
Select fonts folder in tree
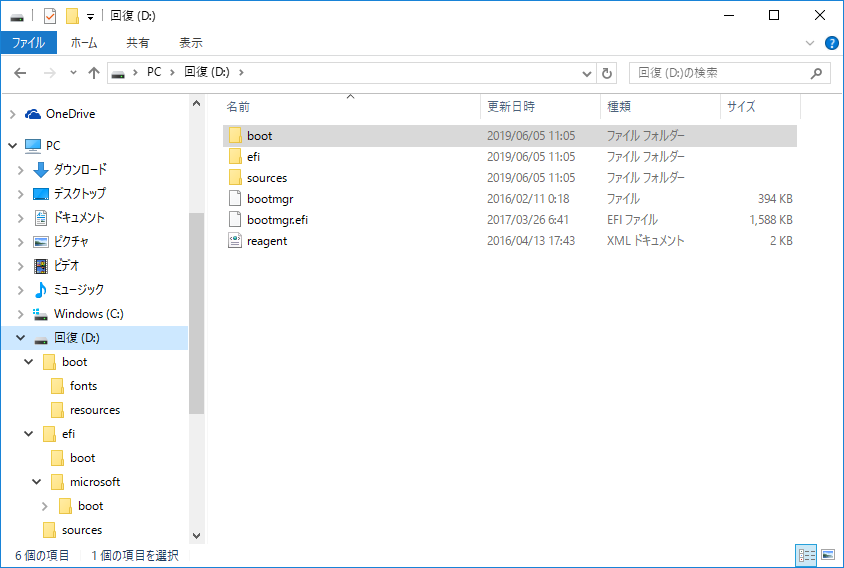click(83, 385)
